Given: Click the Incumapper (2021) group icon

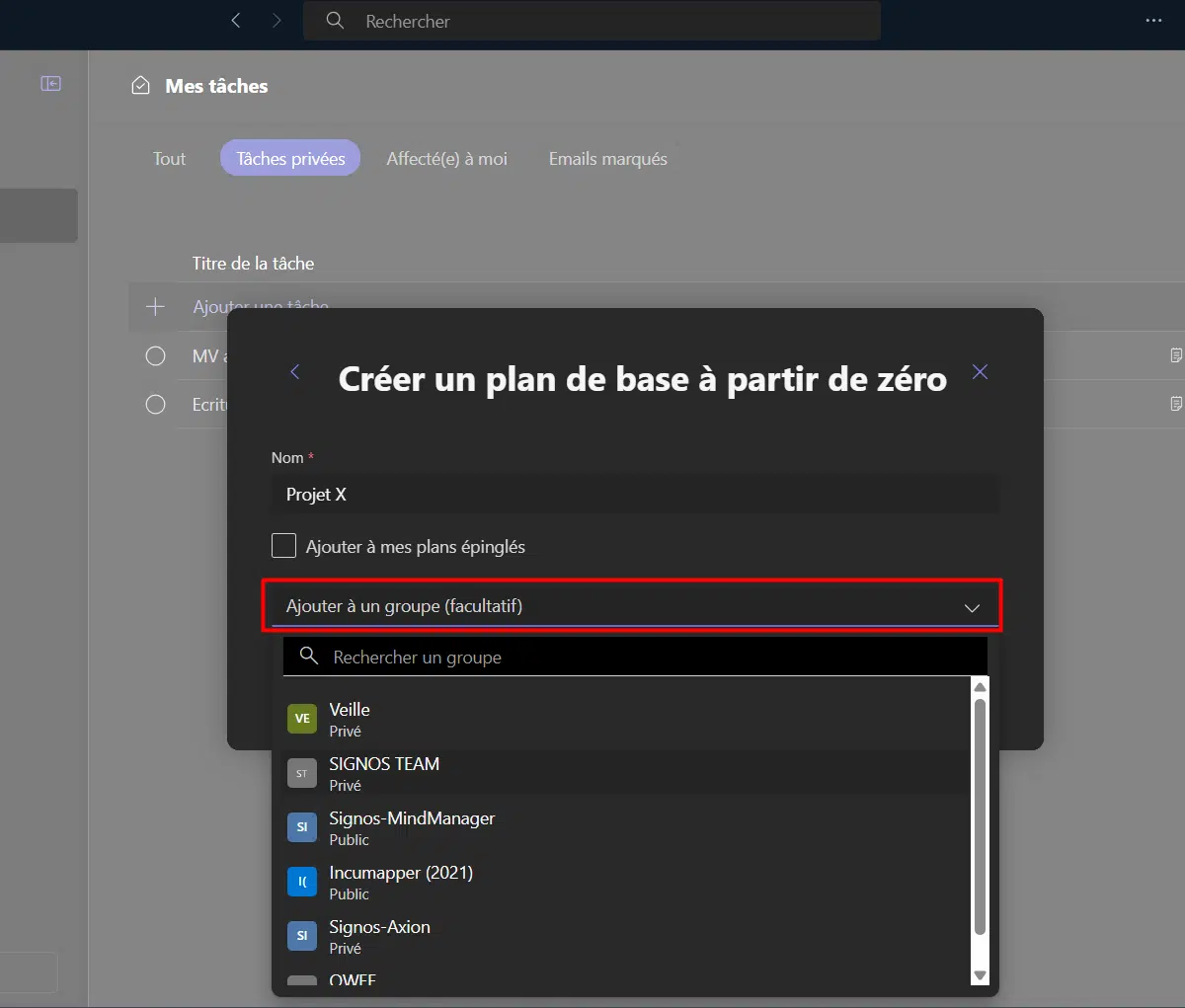Looking at the screenshot, I should point(301,882).
